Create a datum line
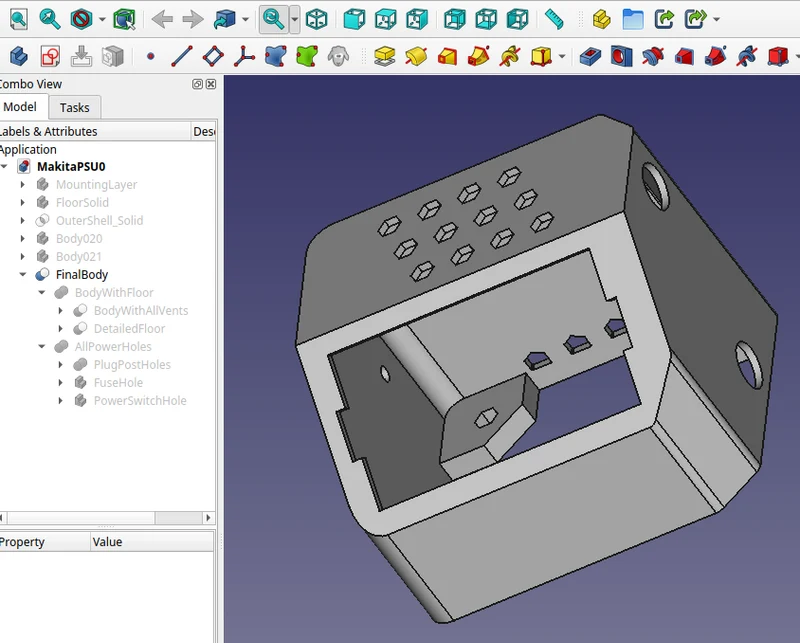The height and width of the screenshot is (643, 800). coord(182,56)
